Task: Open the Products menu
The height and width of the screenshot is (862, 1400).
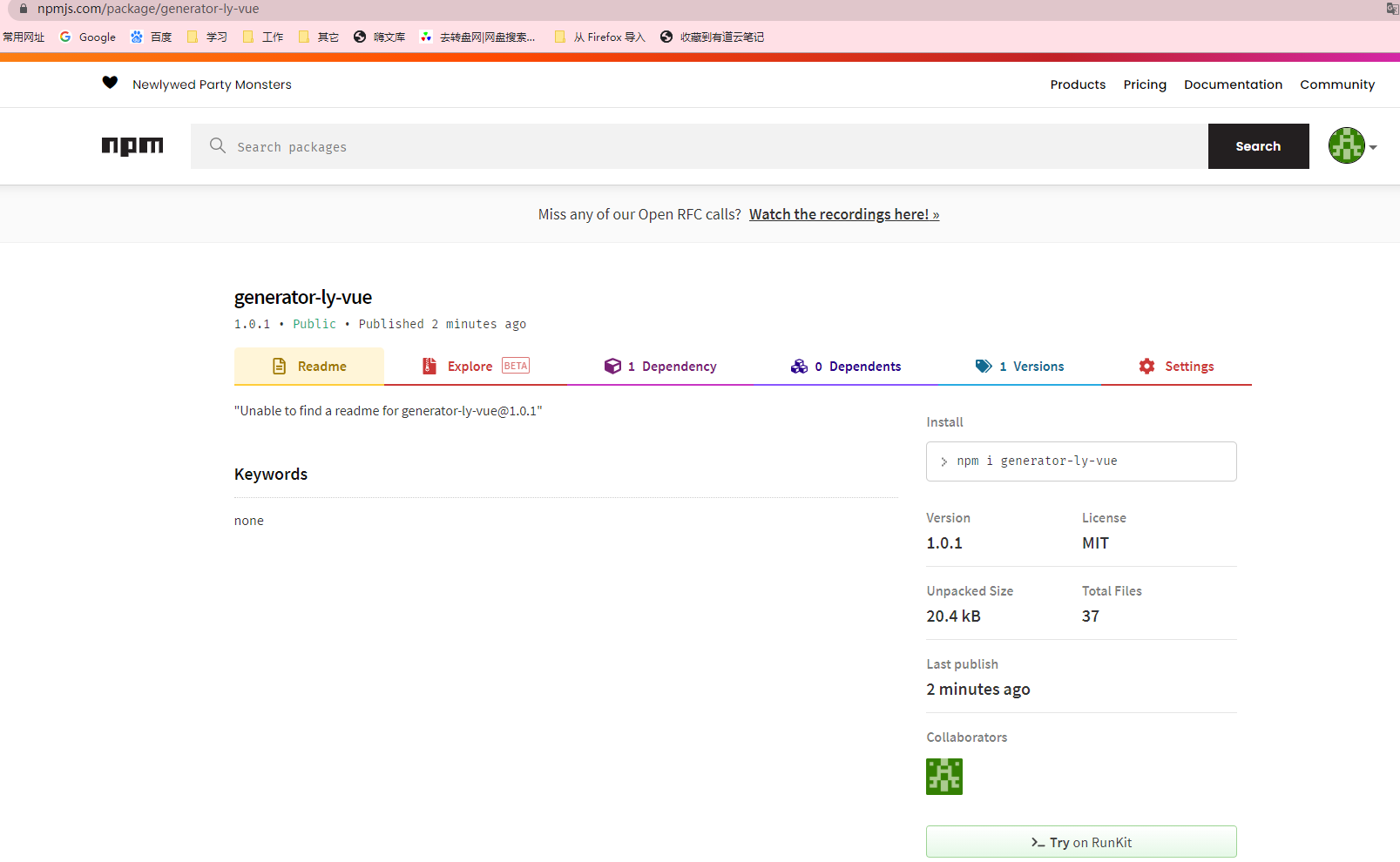Action: point(1078,84)
